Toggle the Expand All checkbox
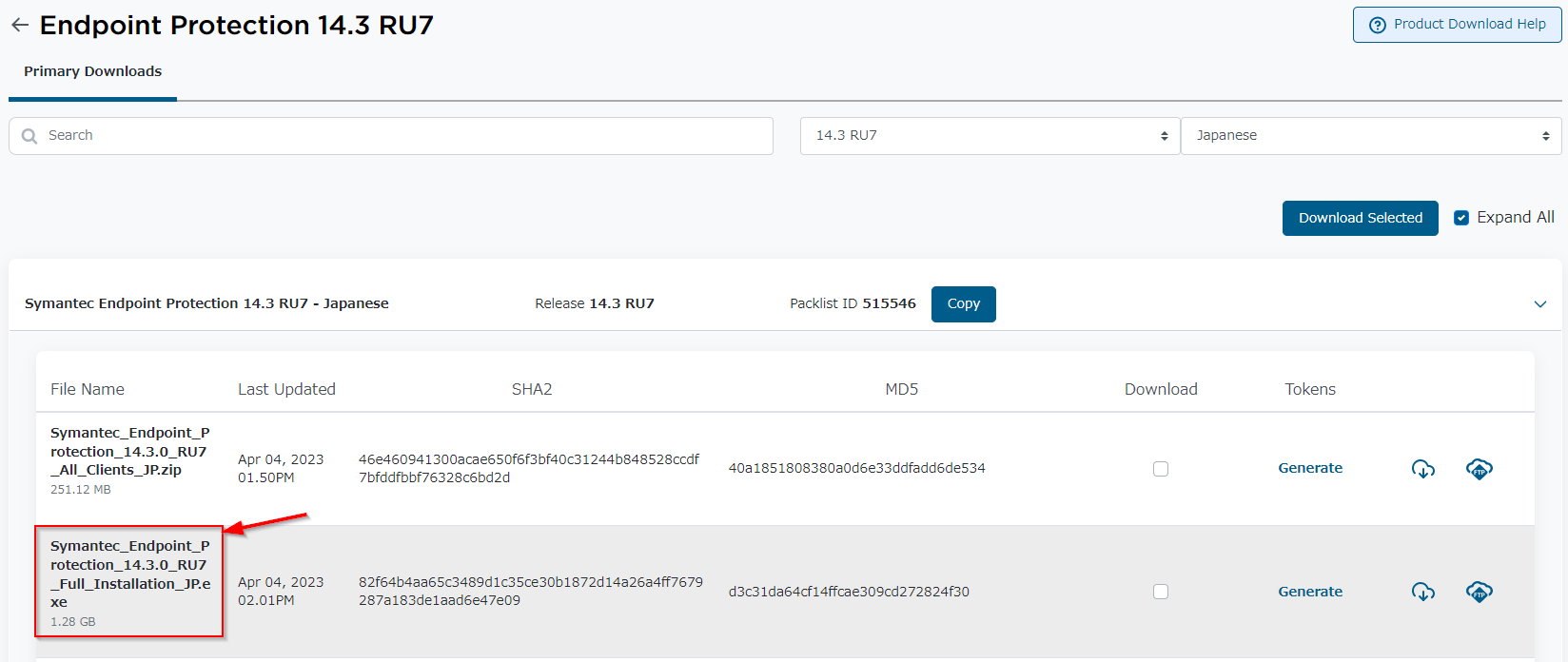 [1461, 218]
